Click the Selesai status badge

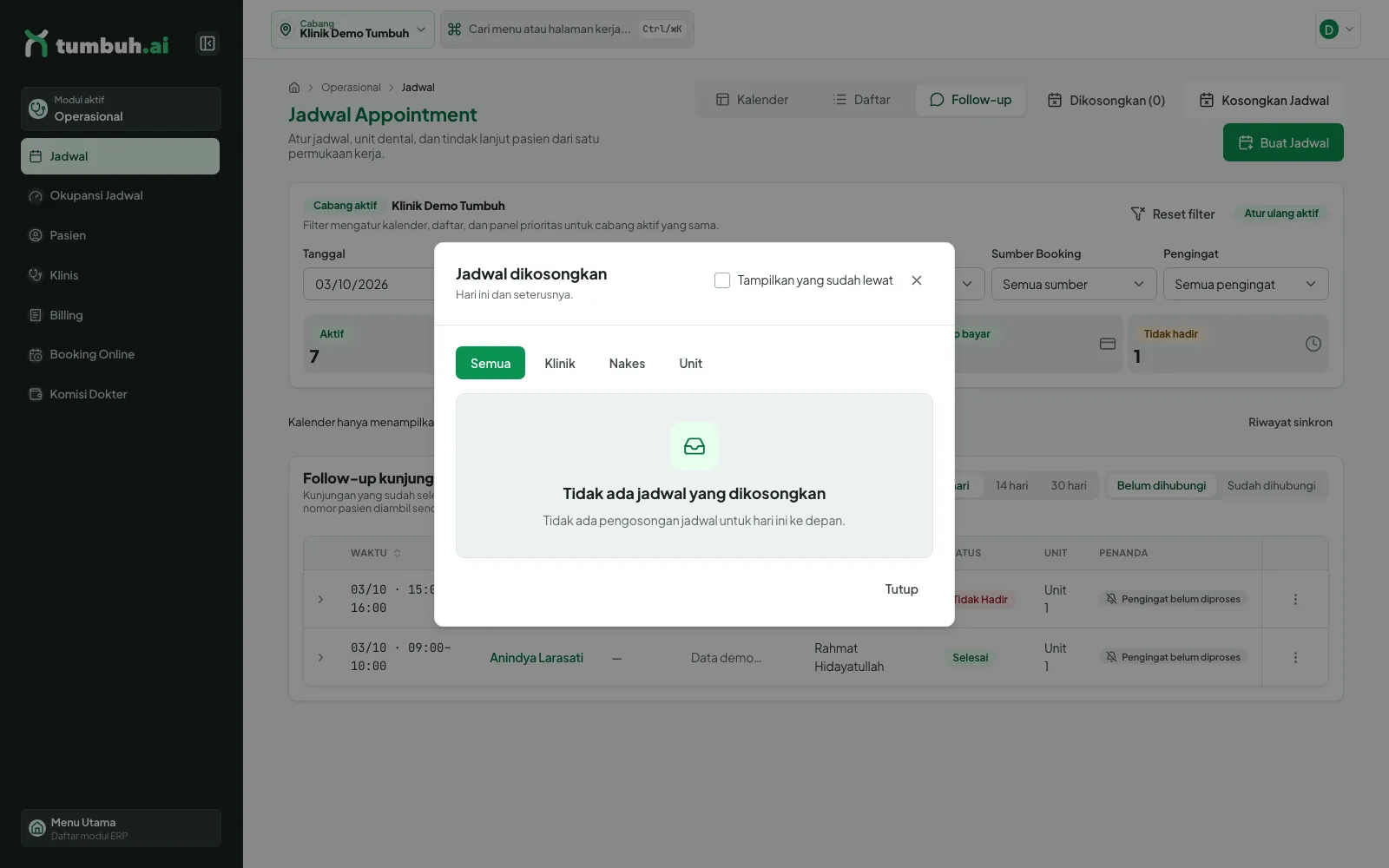(971, 658)
